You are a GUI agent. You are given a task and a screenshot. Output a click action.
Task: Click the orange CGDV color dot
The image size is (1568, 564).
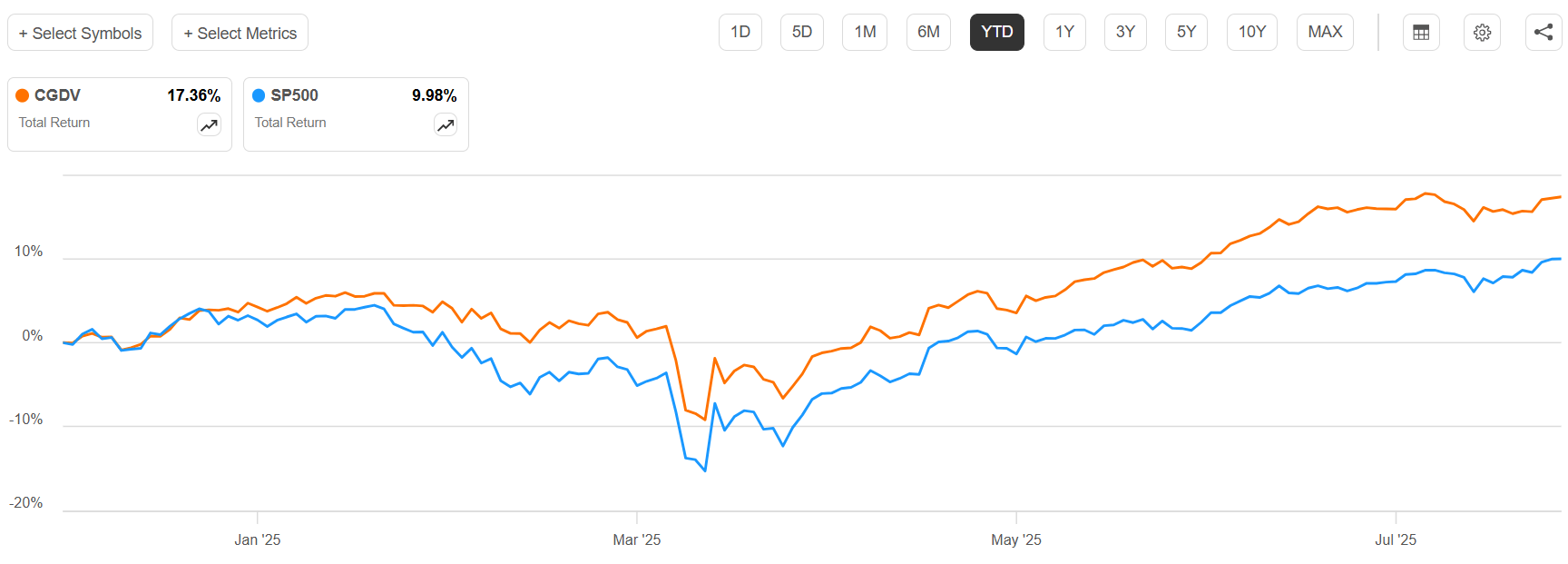[x=22, y=94]
